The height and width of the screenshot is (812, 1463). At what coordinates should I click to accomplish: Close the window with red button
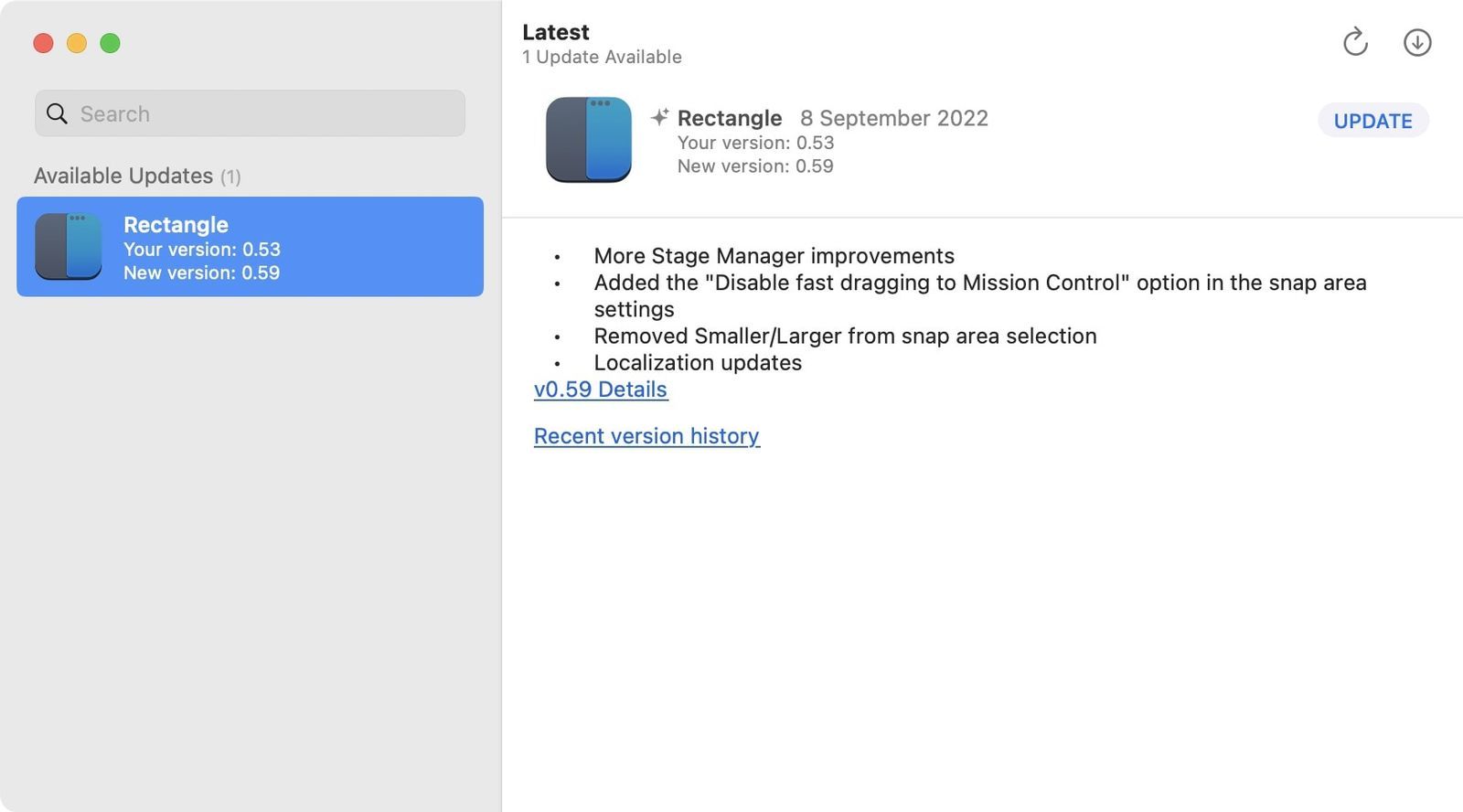coord(43,43)
